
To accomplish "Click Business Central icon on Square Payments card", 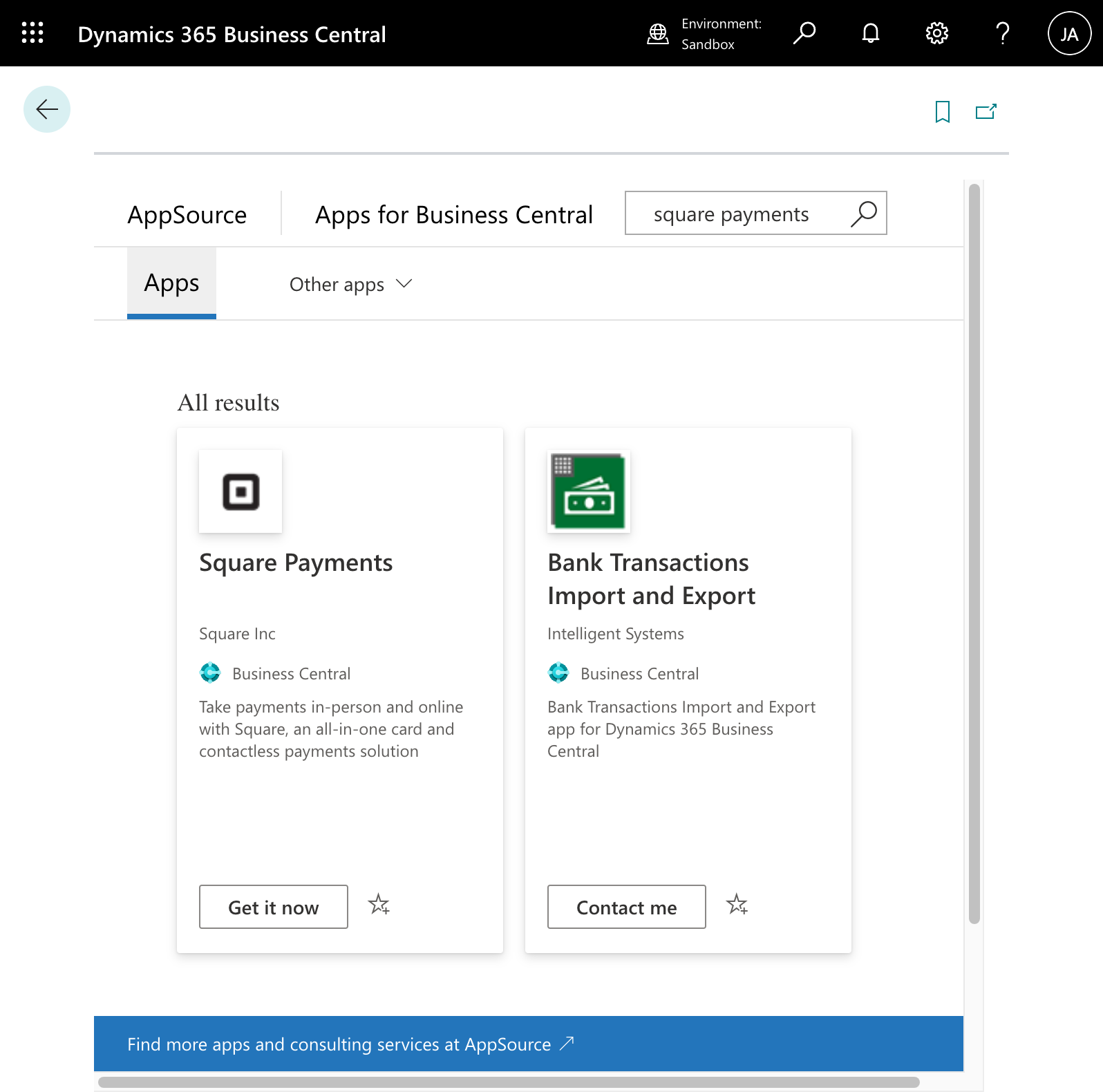I will click(210, 672).
